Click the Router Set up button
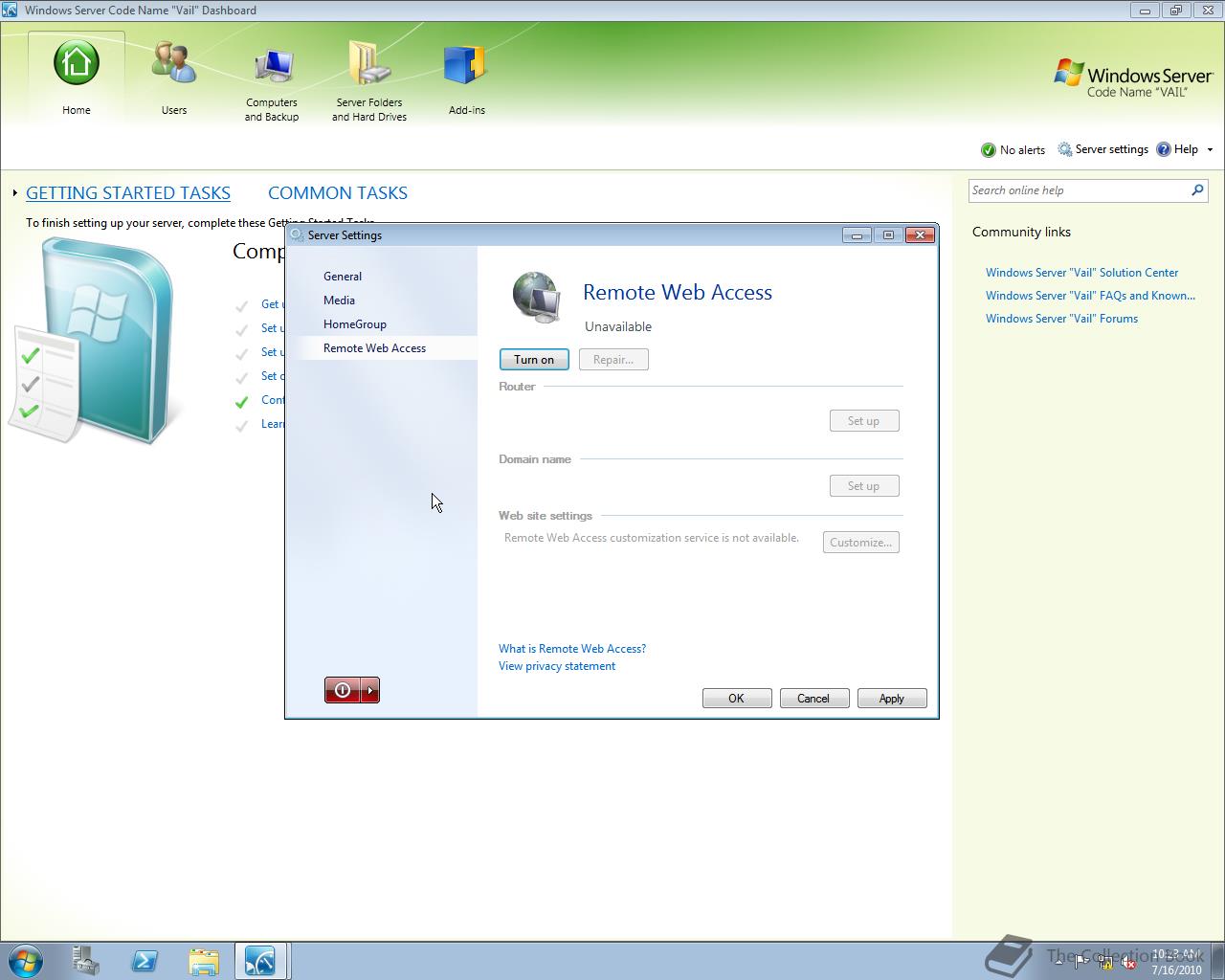Screen dimensions: 1225x980 [x=864, y=421]
